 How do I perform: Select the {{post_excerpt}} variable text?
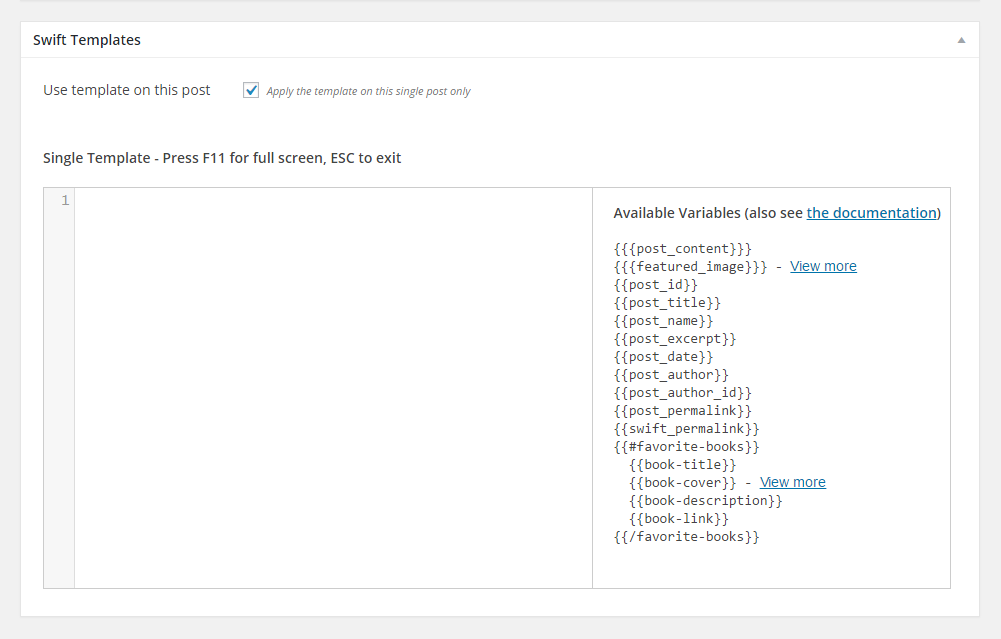click(x=675, y=338)
